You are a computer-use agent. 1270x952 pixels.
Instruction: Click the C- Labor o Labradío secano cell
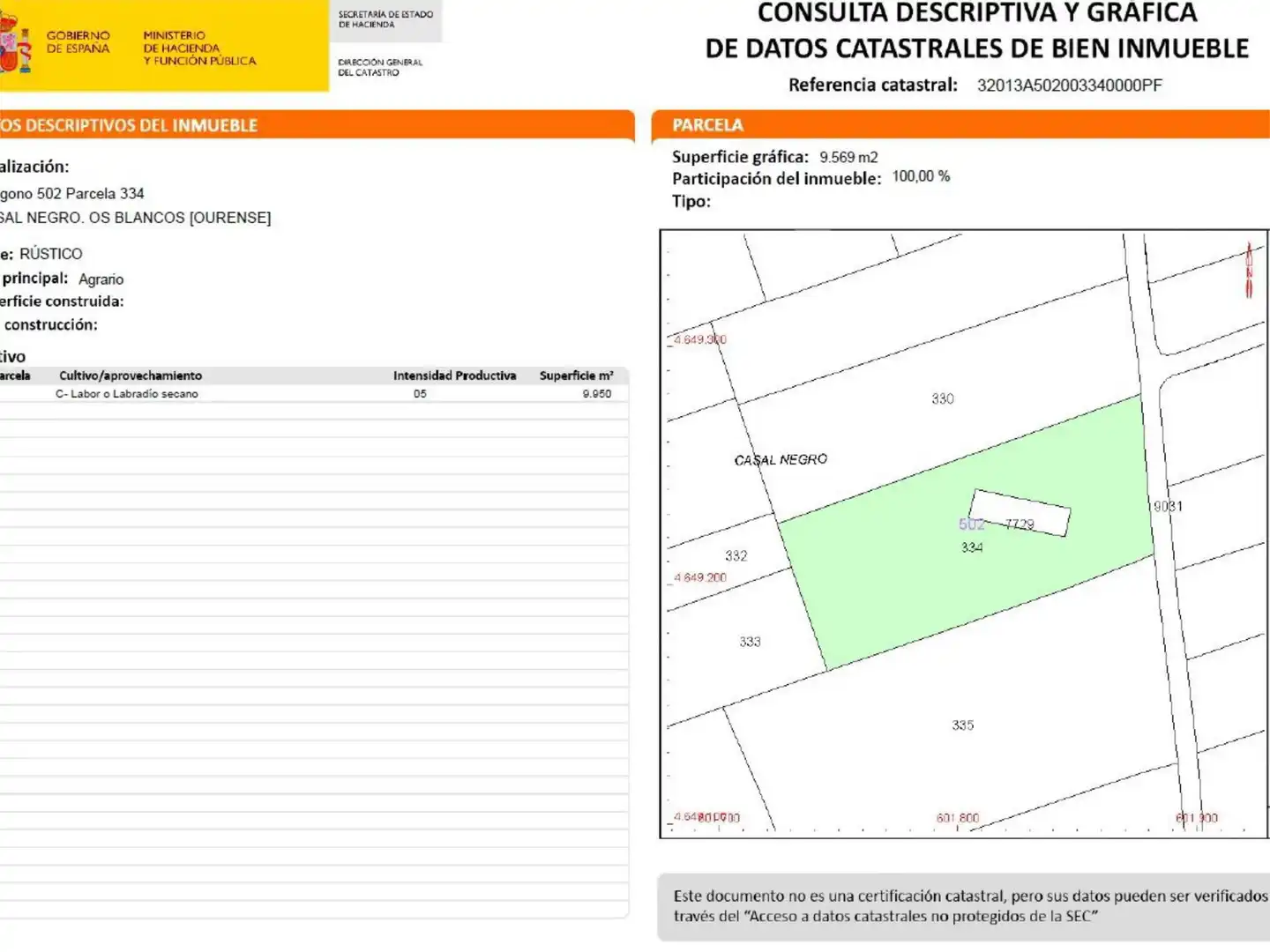tap(127, 394)
